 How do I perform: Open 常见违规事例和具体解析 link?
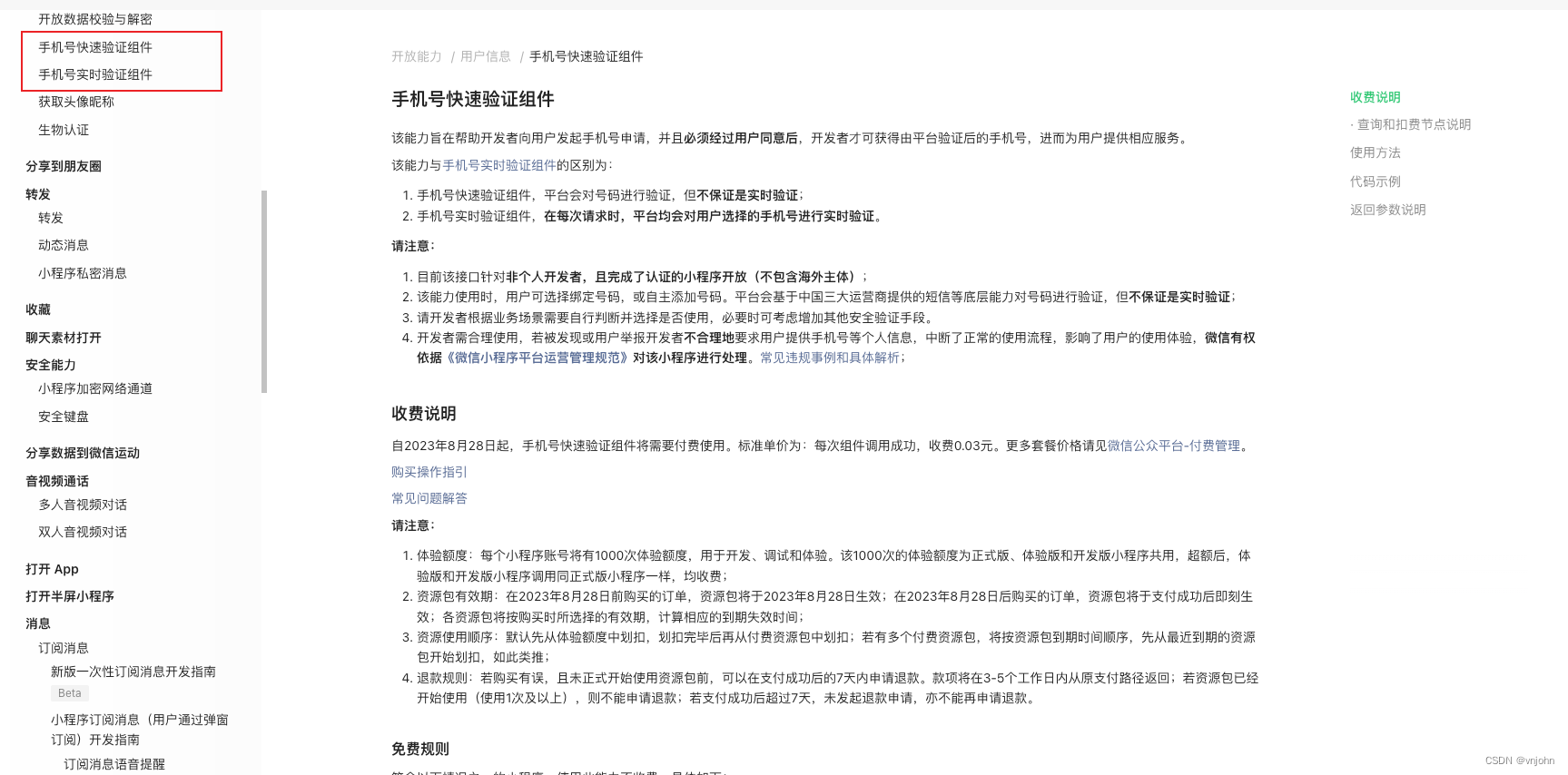point(830,358)
